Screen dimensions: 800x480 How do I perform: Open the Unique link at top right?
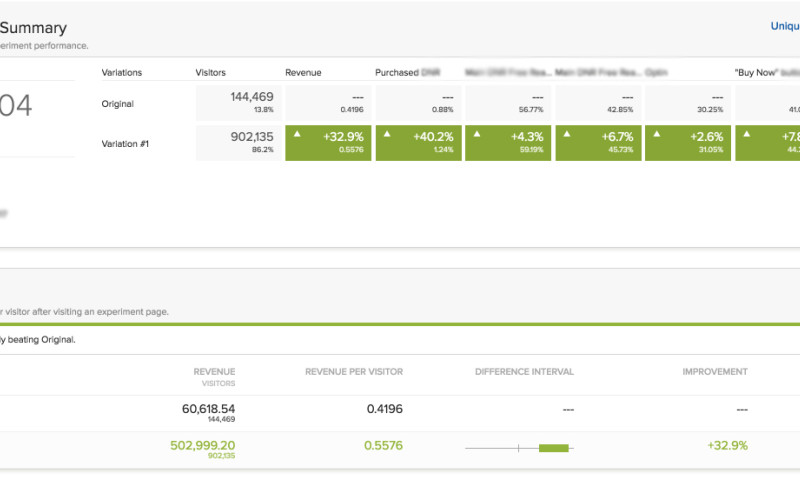[x=784, y=27]
